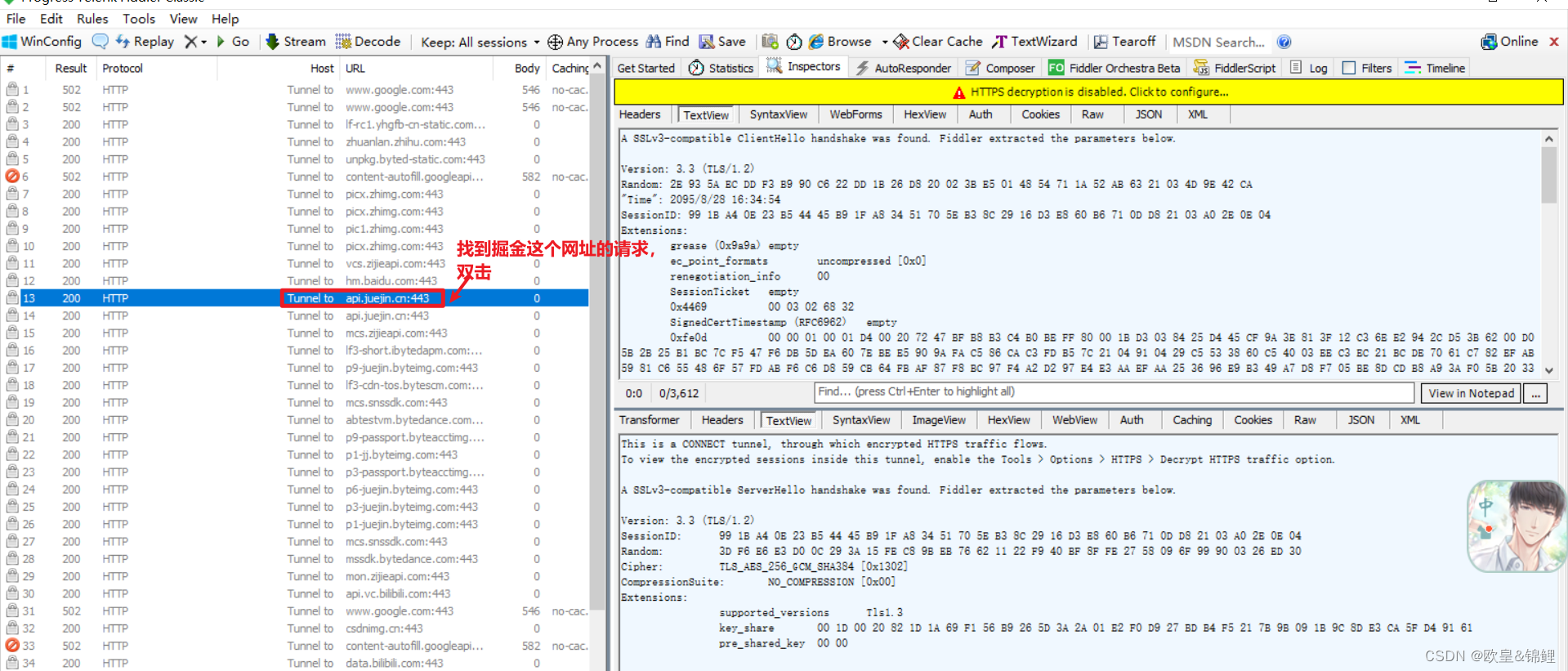Click the View in Notepad button
This screenshot has width=1568, height=671.
tap(1472, 393)
